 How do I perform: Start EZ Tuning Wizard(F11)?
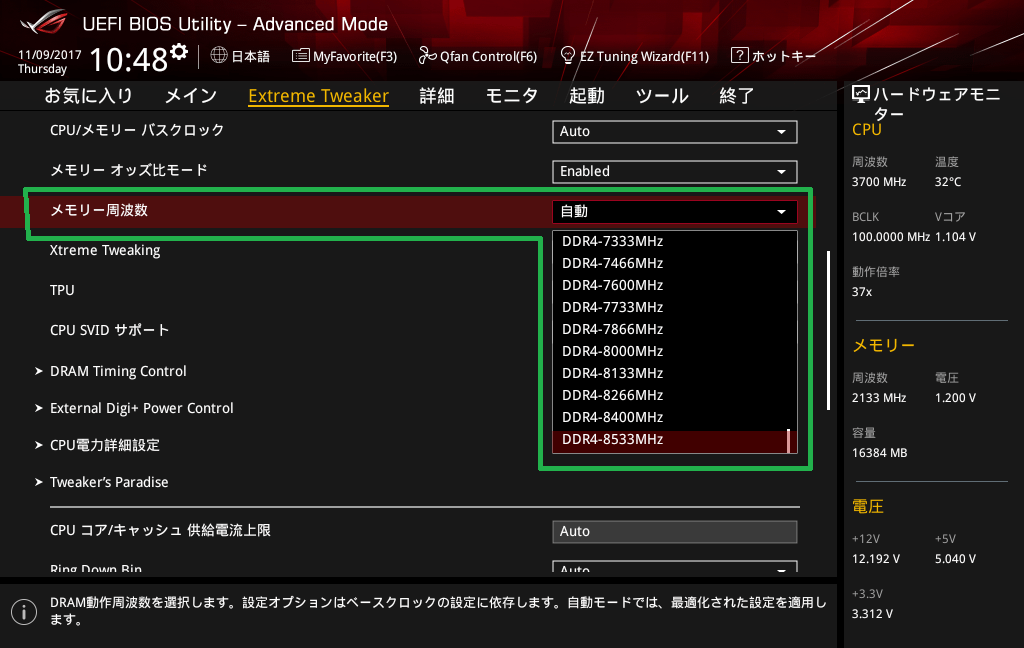point(635,56)
